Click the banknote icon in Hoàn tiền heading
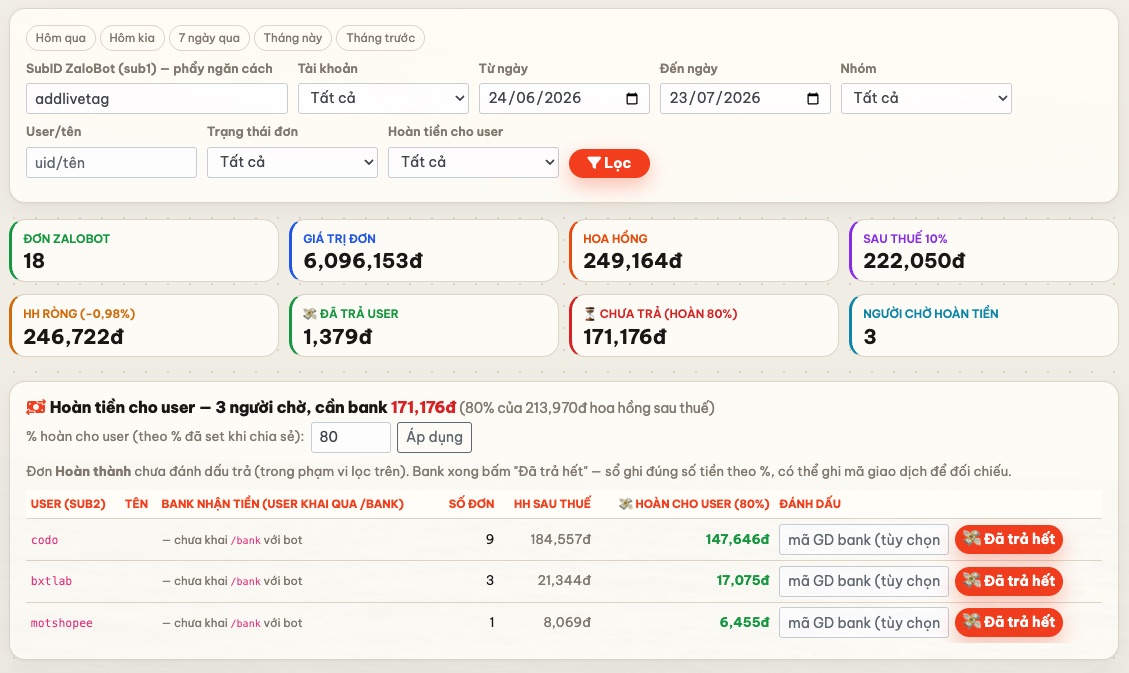 coord(35,408)
